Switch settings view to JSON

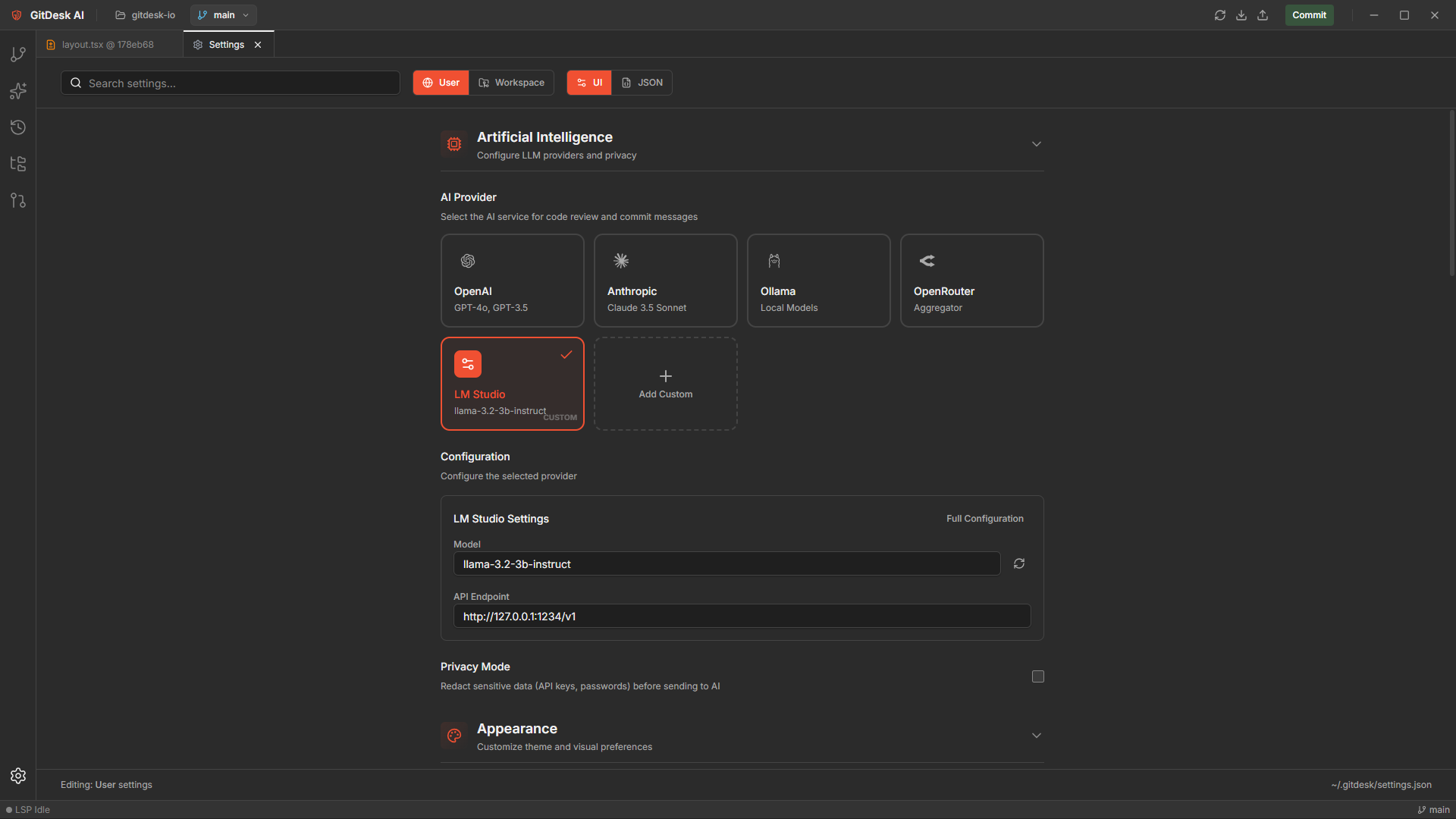[642, 83]
